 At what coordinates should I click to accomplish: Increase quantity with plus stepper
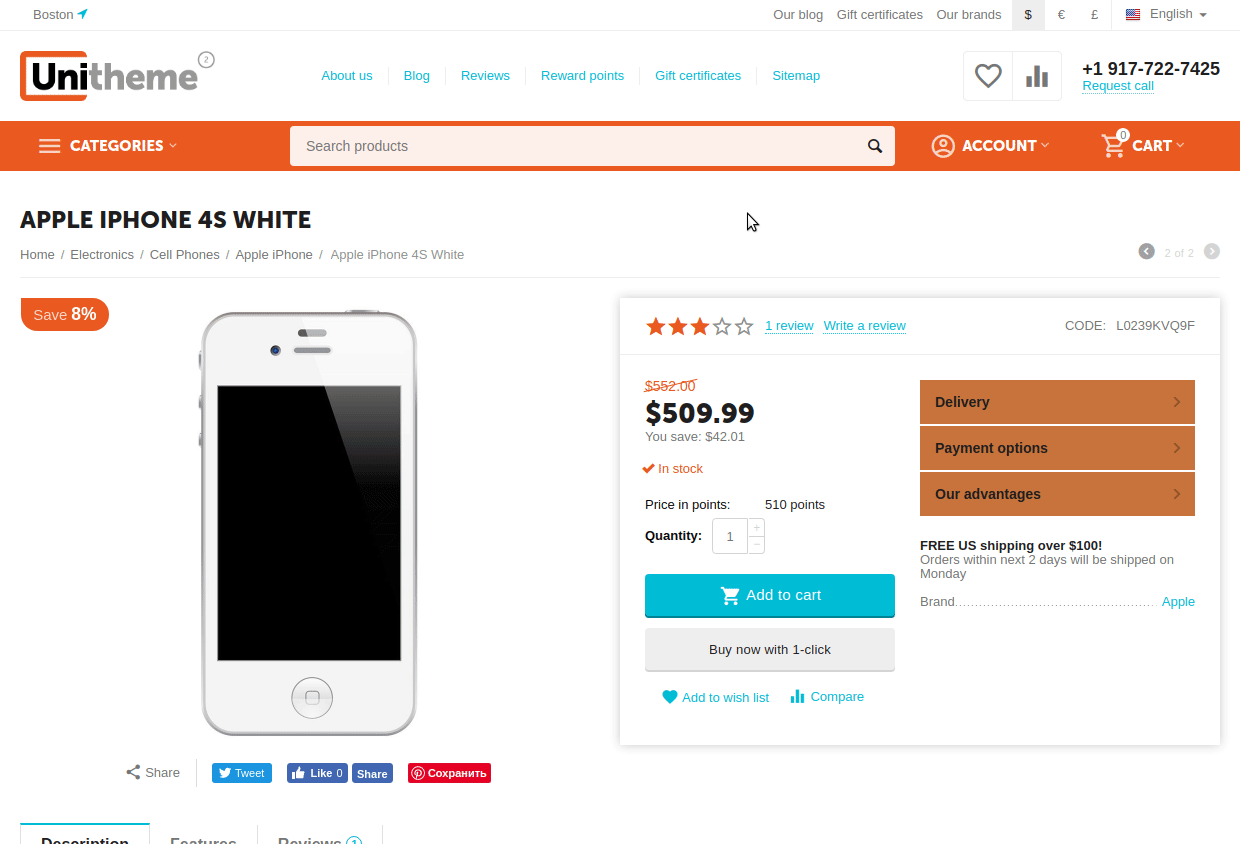click(x=757, y=527)
